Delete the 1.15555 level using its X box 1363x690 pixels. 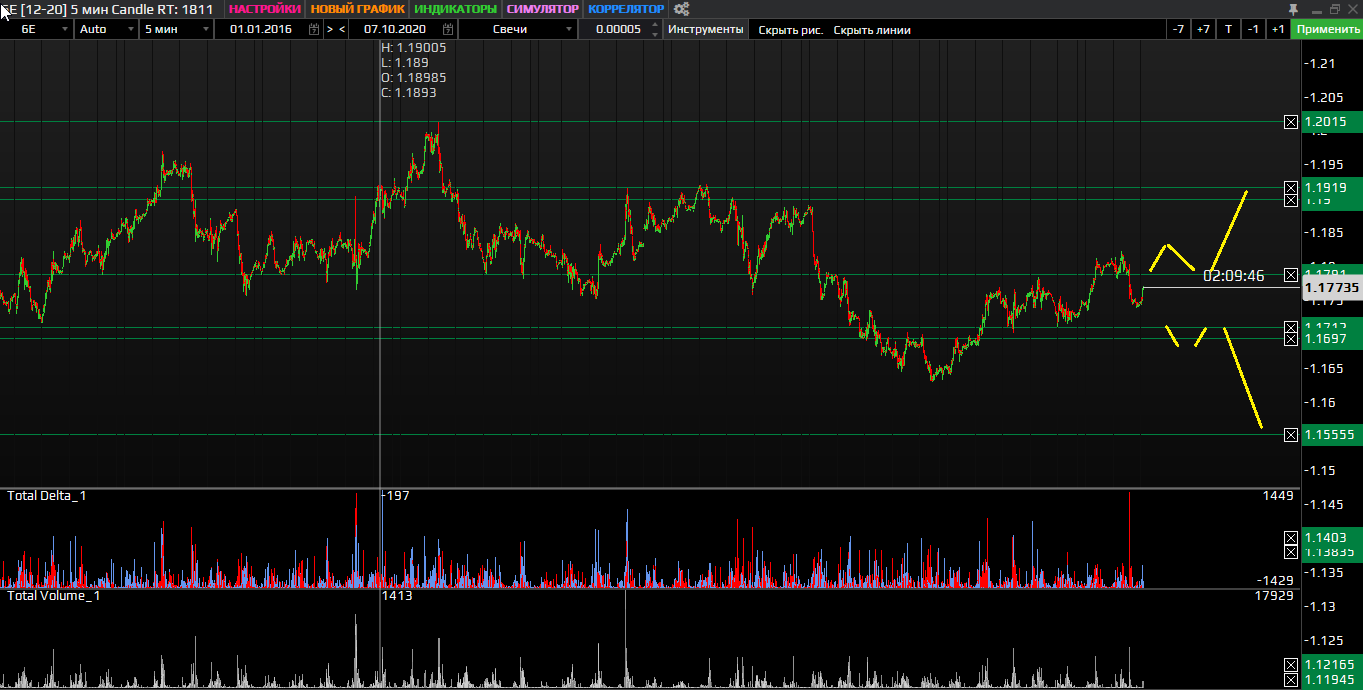(1290, 434)
